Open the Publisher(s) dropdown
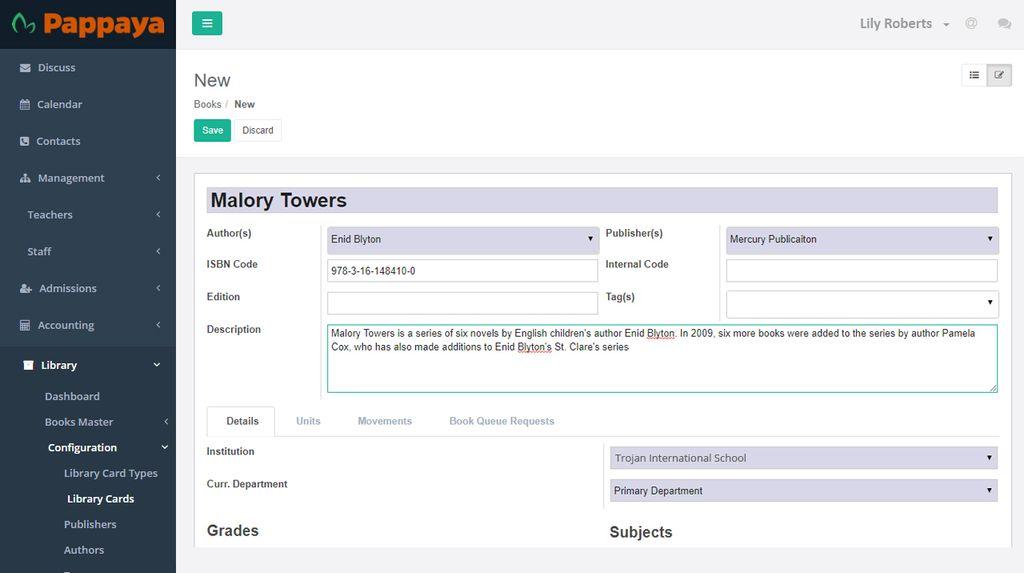Image resolution: width=1024 pixels, height=573 pixels. (x=862, y=240)
